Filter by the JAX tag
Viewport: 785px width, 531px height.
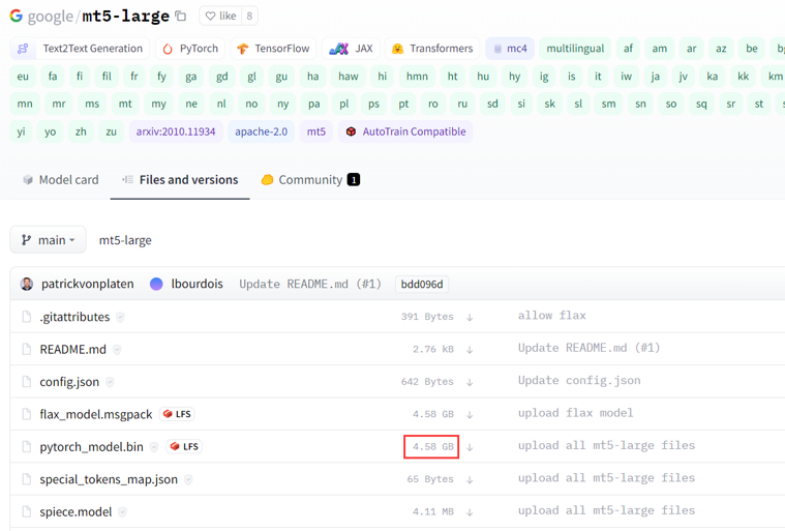click(x=351, y=49)
